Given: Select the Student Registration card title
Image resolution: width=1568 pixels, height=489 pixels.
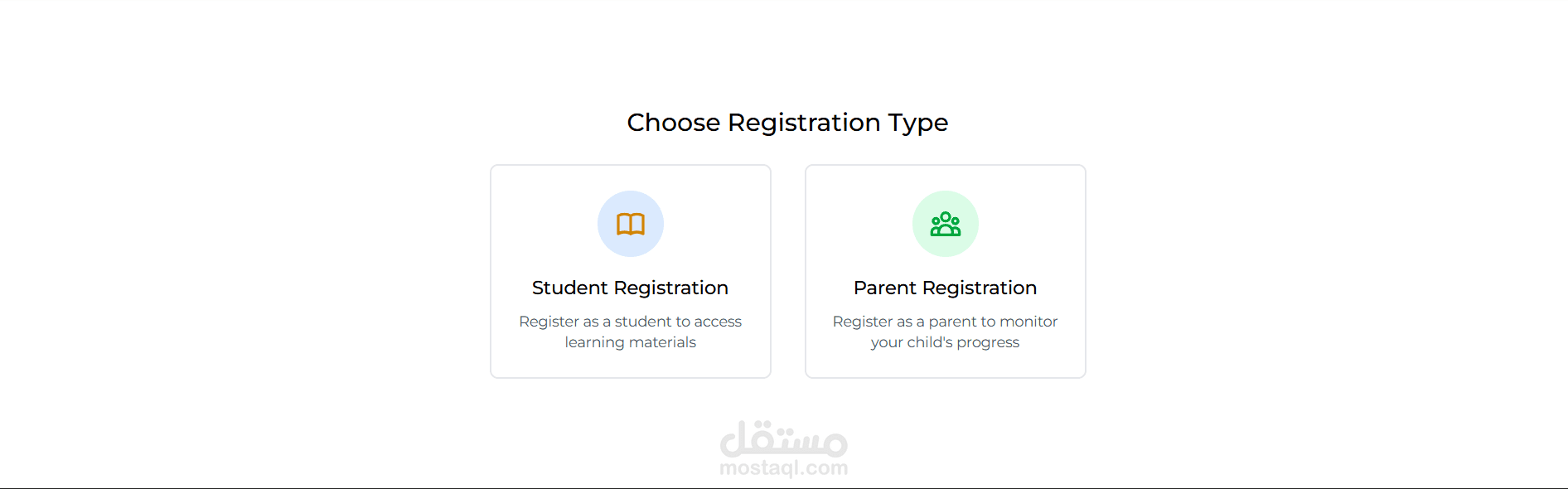Looking at the screenshot, I should pyautogui.click(x=630, y=288).
